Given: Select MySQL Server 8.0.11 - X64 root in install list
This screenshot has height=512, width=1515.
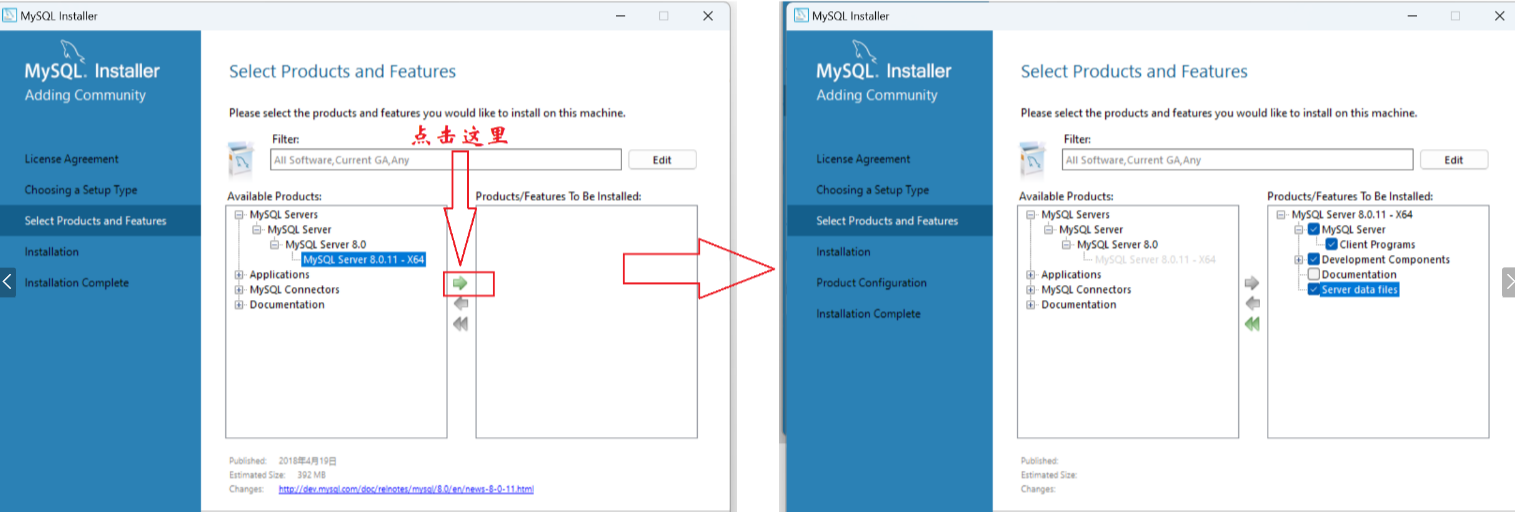Looking at the screenshot, I should [x=1352, y=215].
